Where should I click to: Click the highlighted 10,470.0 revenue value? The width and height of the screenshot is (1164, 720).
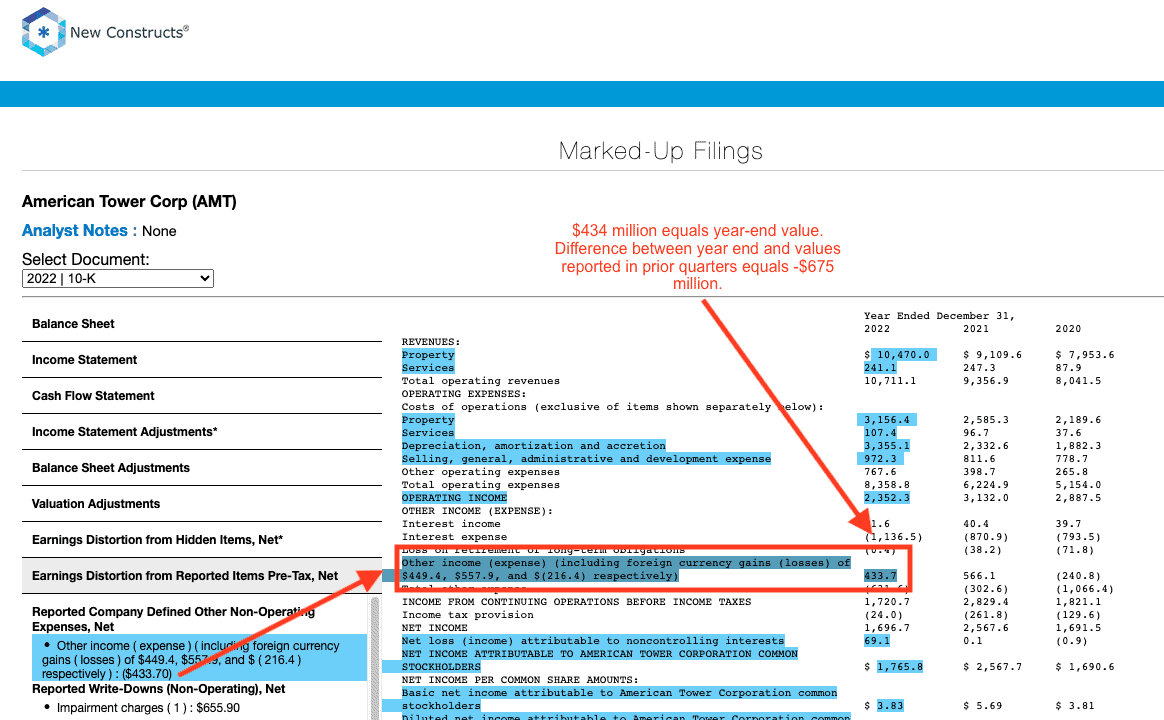coord(903,355)
